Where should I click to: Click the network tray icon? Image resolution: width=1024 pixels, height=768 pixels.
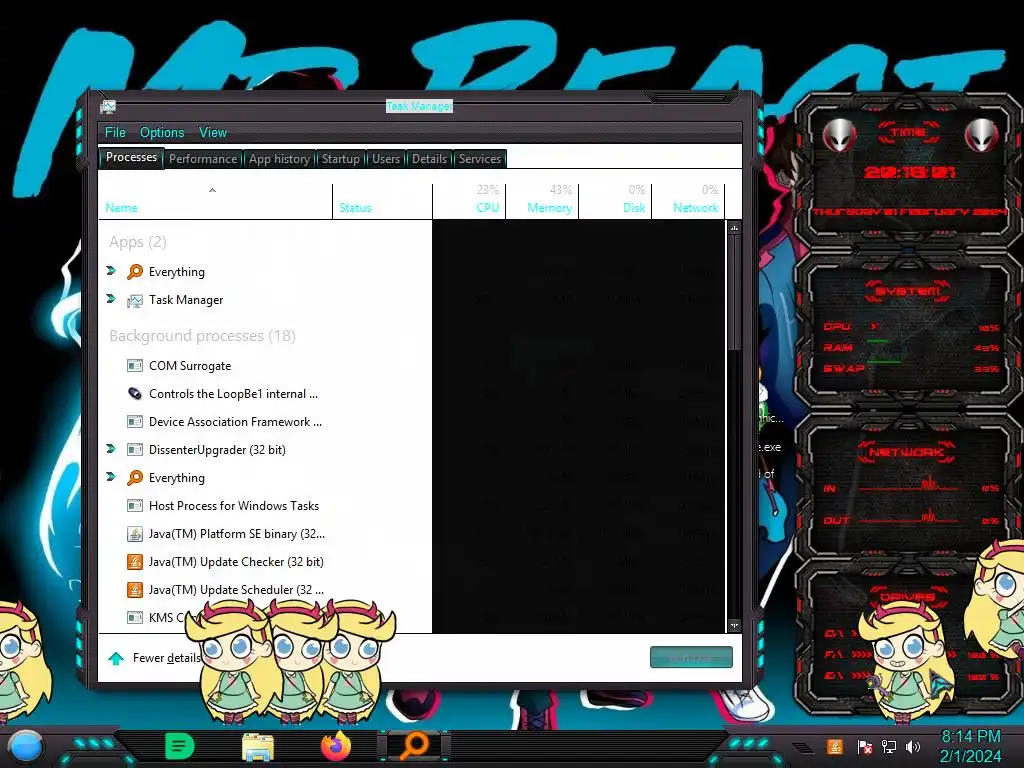[x=889, y=746]
